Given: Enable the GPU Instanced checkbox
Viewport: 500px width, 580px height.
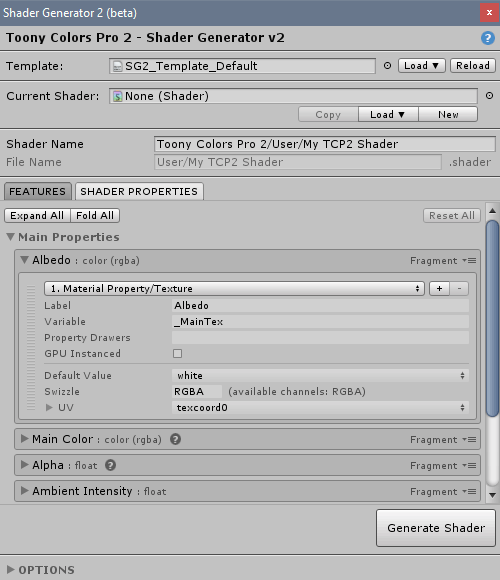Looking at the screenshot, I should pyautogui.click(x=178, y=354).
